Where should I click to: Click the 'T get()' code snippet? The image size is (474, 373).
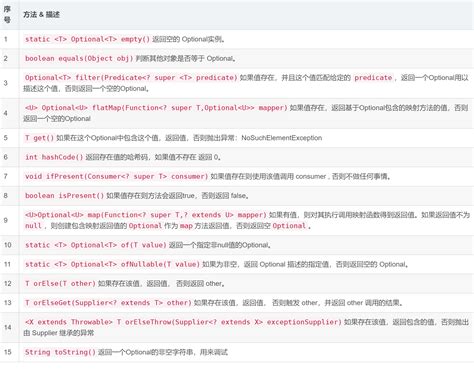coord(39,138)
